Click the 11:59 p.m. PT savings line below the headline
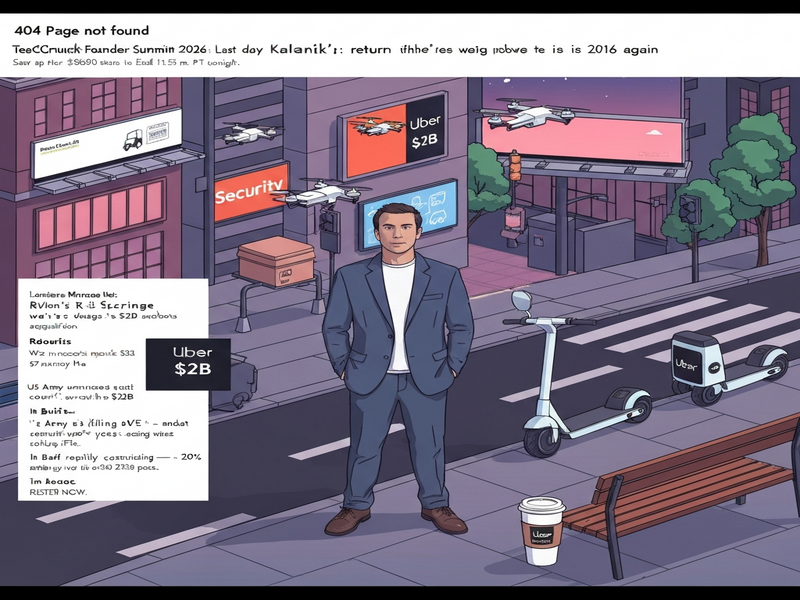 pos(126,63)
